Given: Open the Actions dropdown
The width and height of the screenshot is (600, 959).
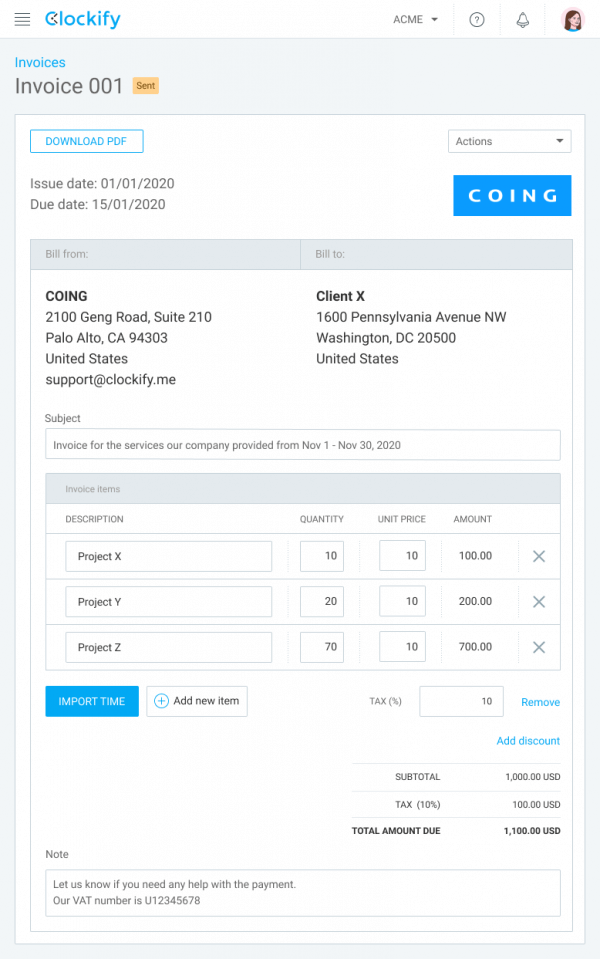Looking at the screenshot, I should 509,141.
